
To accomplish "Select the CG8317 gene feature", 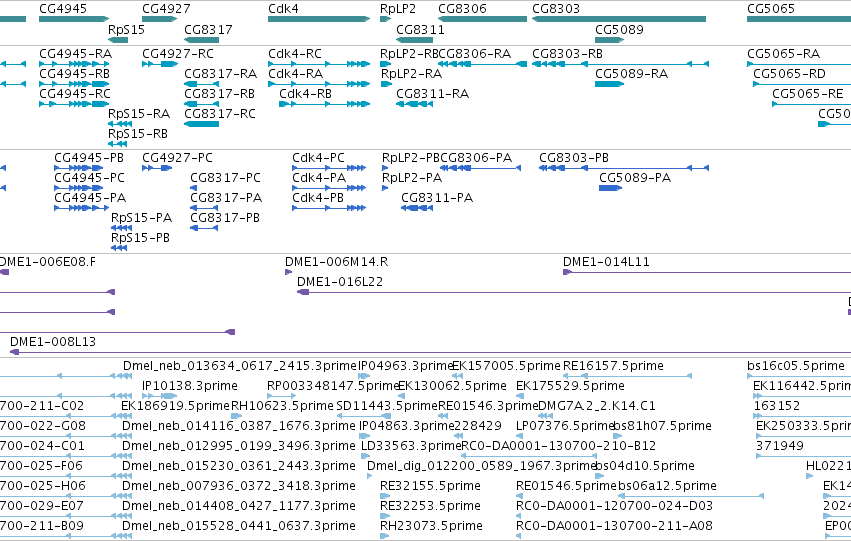I will (x=201, y=40).
